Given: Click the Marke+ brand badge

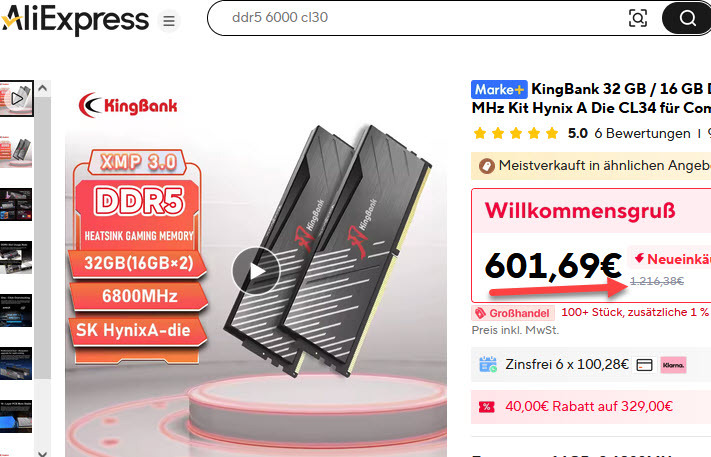Looking at the screenshot, I should [x=499, y=89].
